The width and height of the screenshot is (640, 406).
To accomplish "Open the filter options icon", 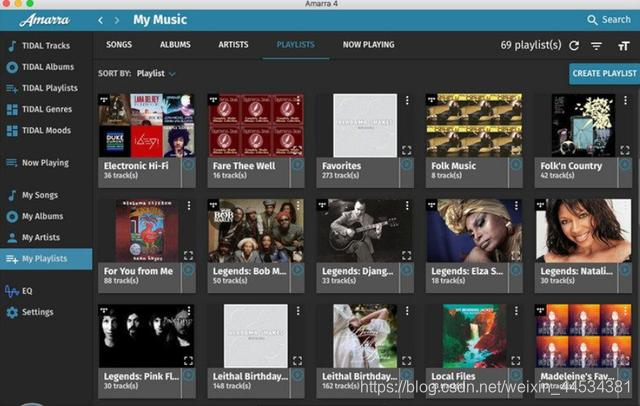I will click(x=596, y=46).
